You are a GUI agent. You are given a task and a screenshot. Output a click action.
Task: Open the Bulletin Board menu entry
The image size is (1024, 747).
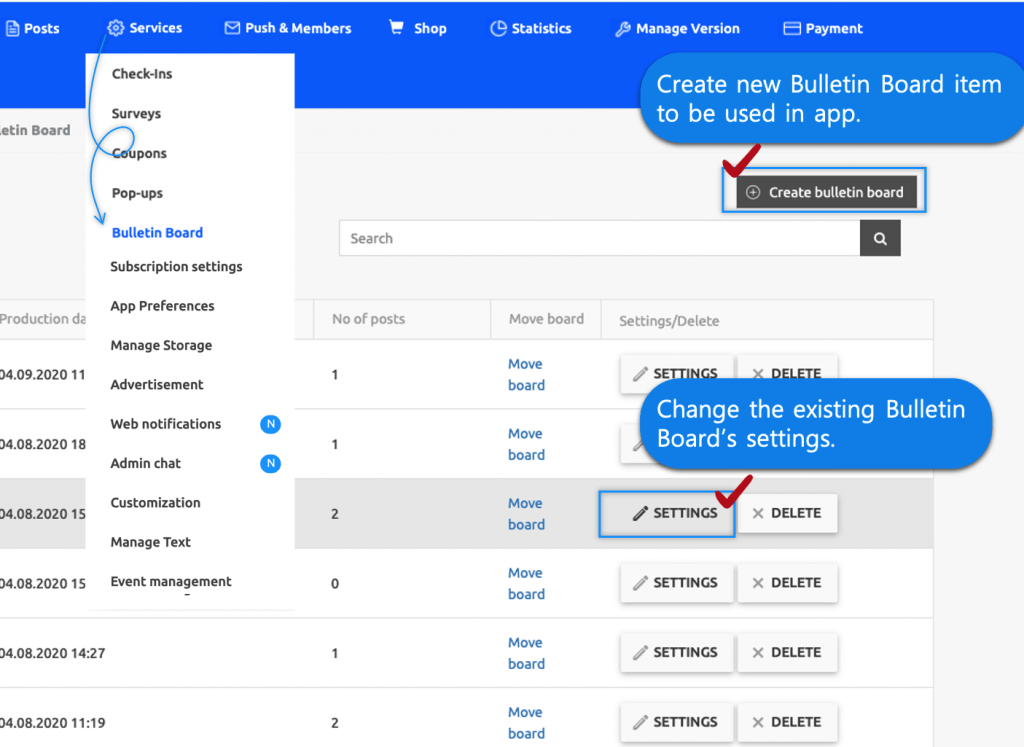tap(156, 232)
